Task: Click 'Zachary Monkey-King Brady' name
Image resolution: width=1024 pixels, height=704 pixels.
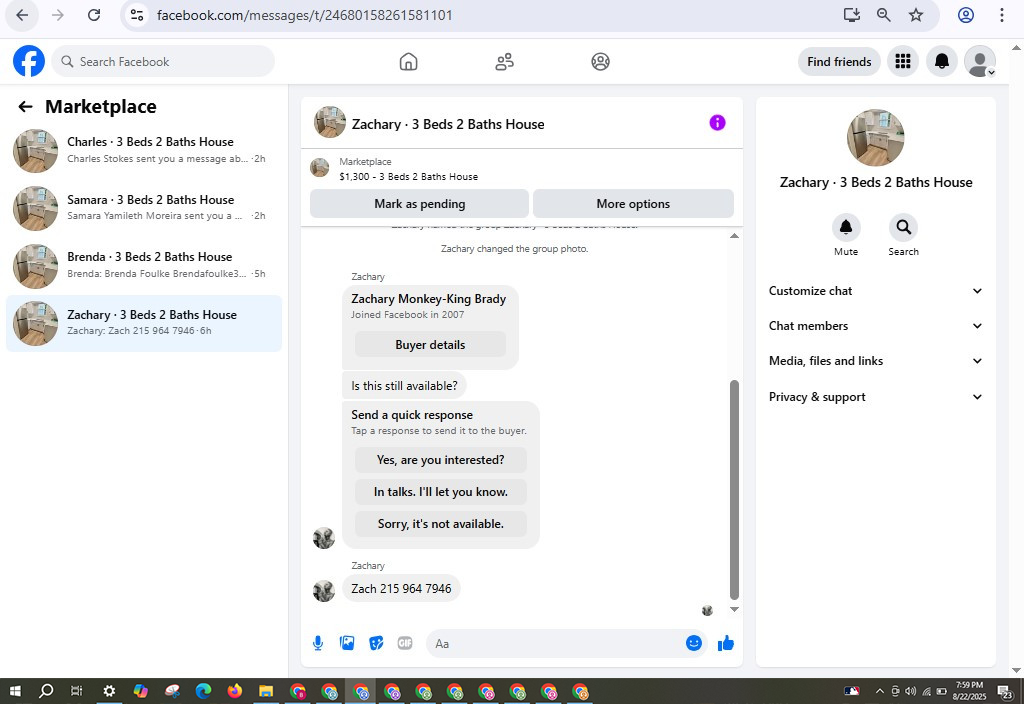Action: tap(428, 298)
